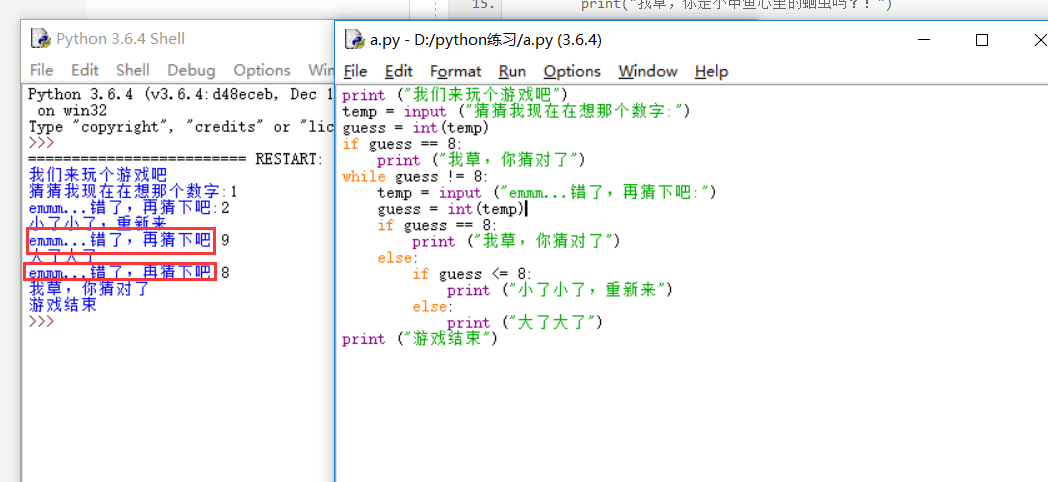Click the code line print ("我们来玩个游戏吧")

pyautogui.click(x=454, y=95)
